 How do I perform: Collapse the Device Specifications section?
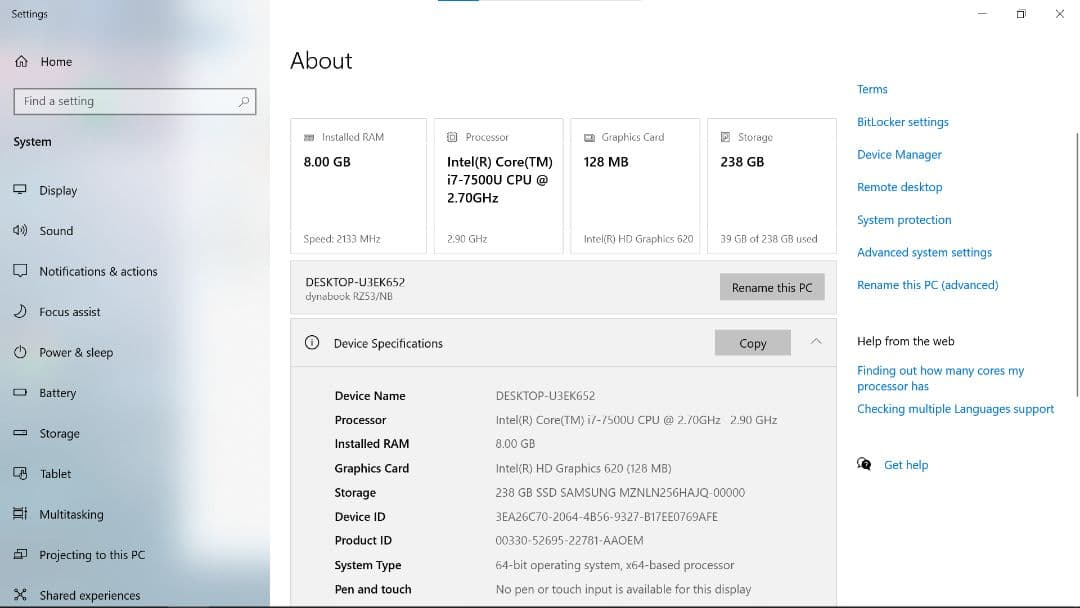point(816,342)
